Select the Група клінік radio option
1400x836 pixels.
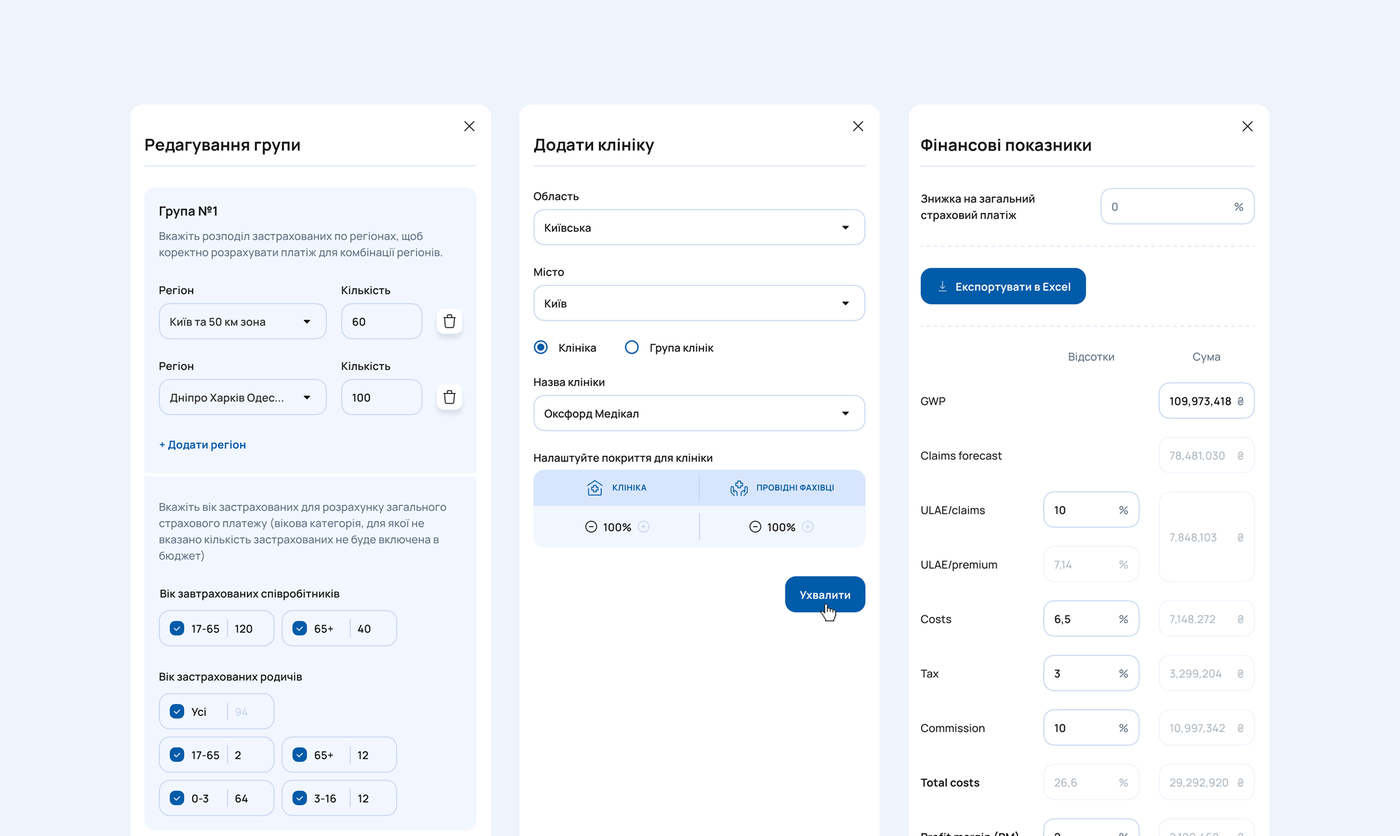[x=631, y=348]
